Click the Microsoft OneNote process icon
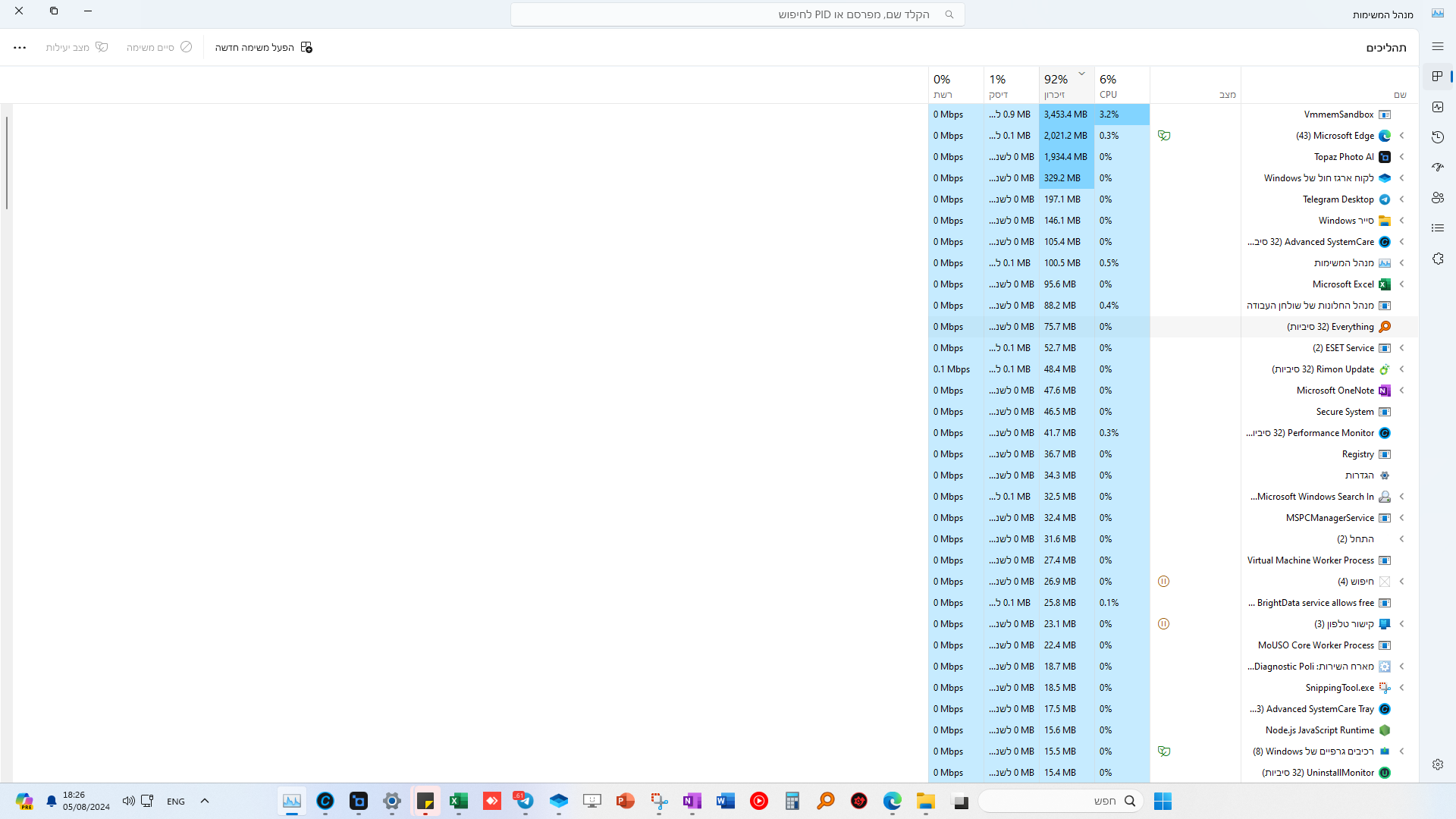This screenshot has height=819, width=1456. (x=1385, y=391)
